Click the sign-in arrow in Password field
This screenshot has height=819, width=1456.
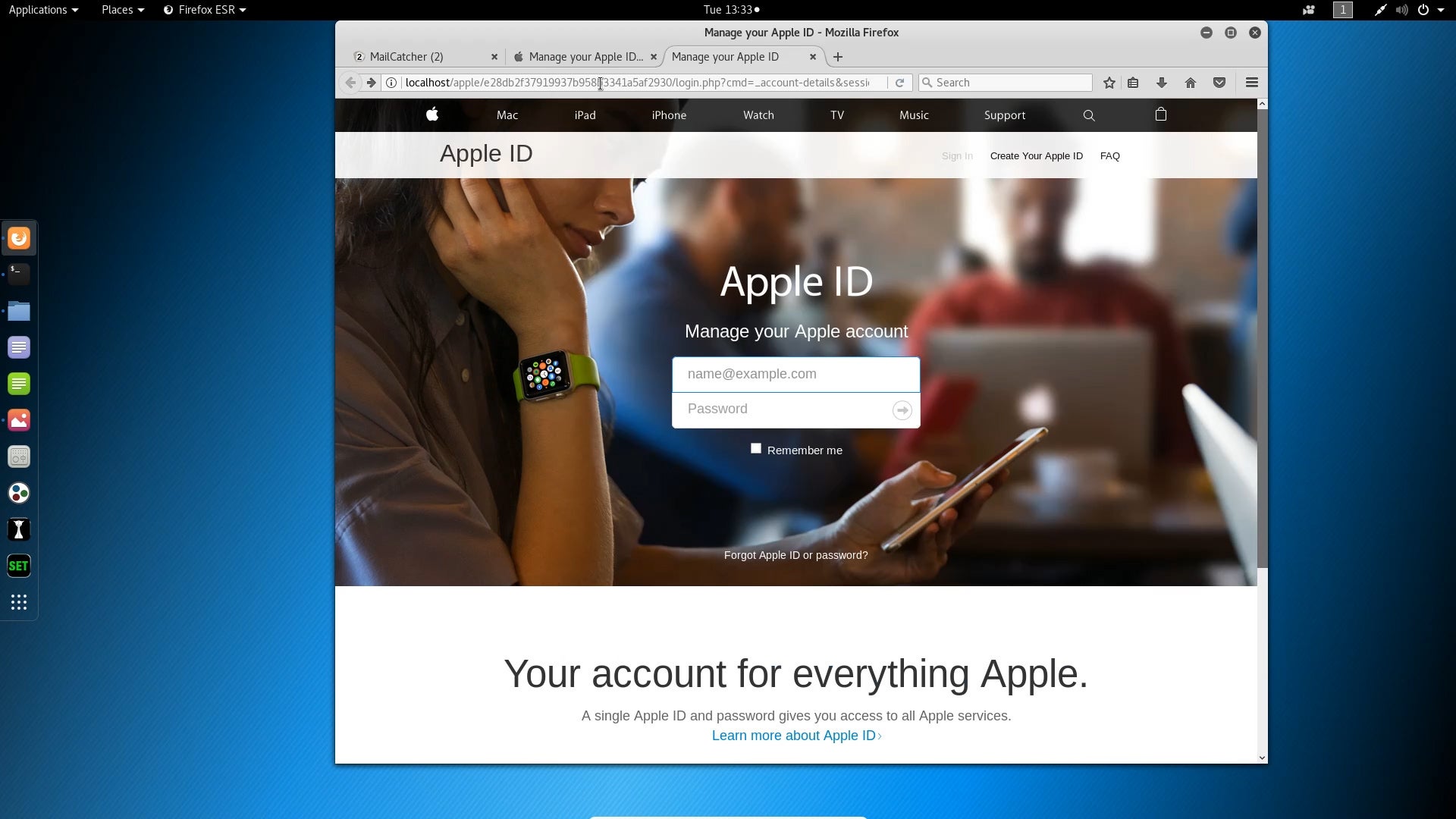click(x=902, y=410)
